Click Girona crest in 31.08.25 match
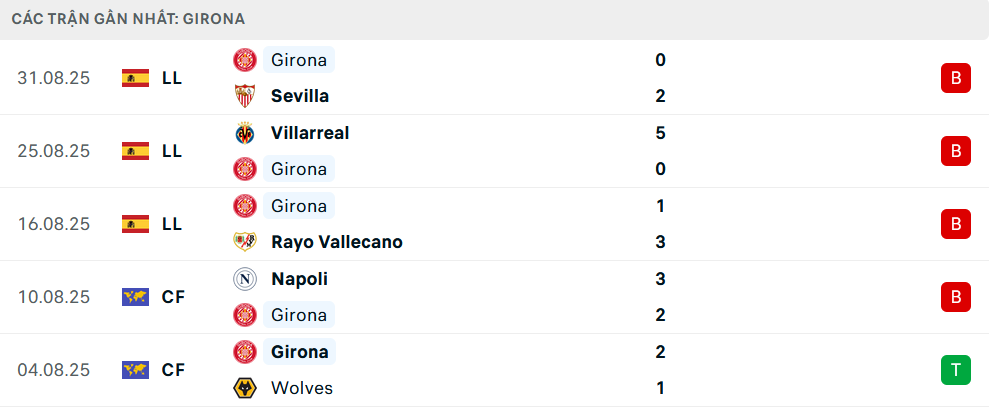This screenshot has height=407, width=992. (244, 60)
